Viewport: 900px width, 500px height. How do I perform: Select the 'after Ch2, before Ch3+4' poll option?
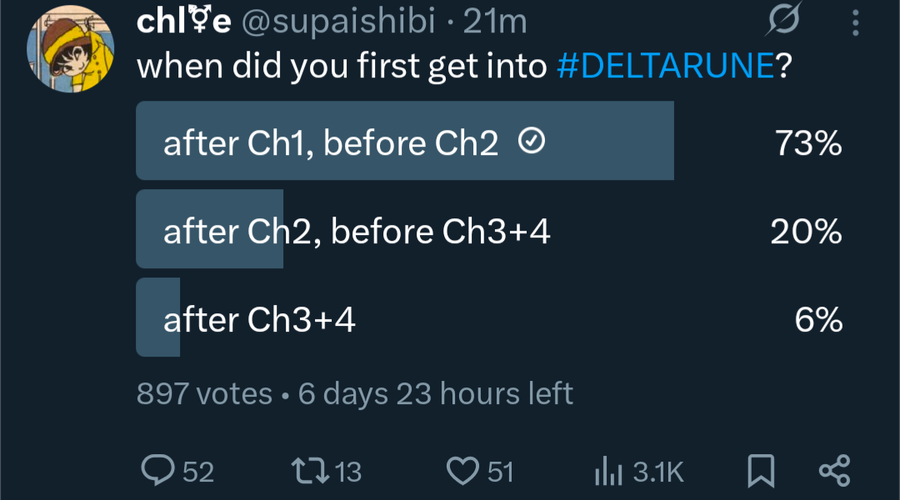coord(489,229)
